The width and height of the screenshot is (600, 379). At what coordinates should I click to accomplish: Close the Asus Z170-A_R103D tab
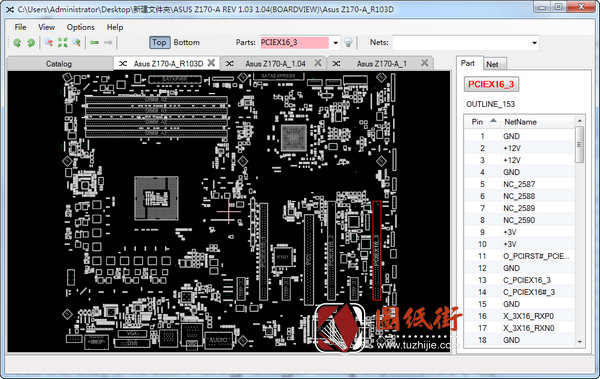click(x=211, y=63)
